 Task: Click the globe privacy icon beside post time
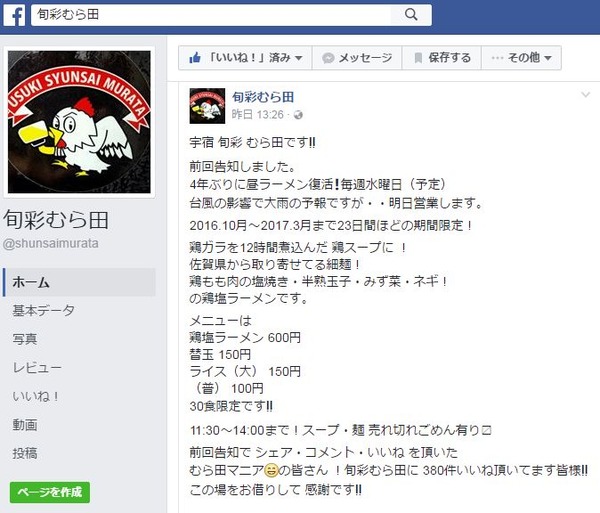click(298, 115)
